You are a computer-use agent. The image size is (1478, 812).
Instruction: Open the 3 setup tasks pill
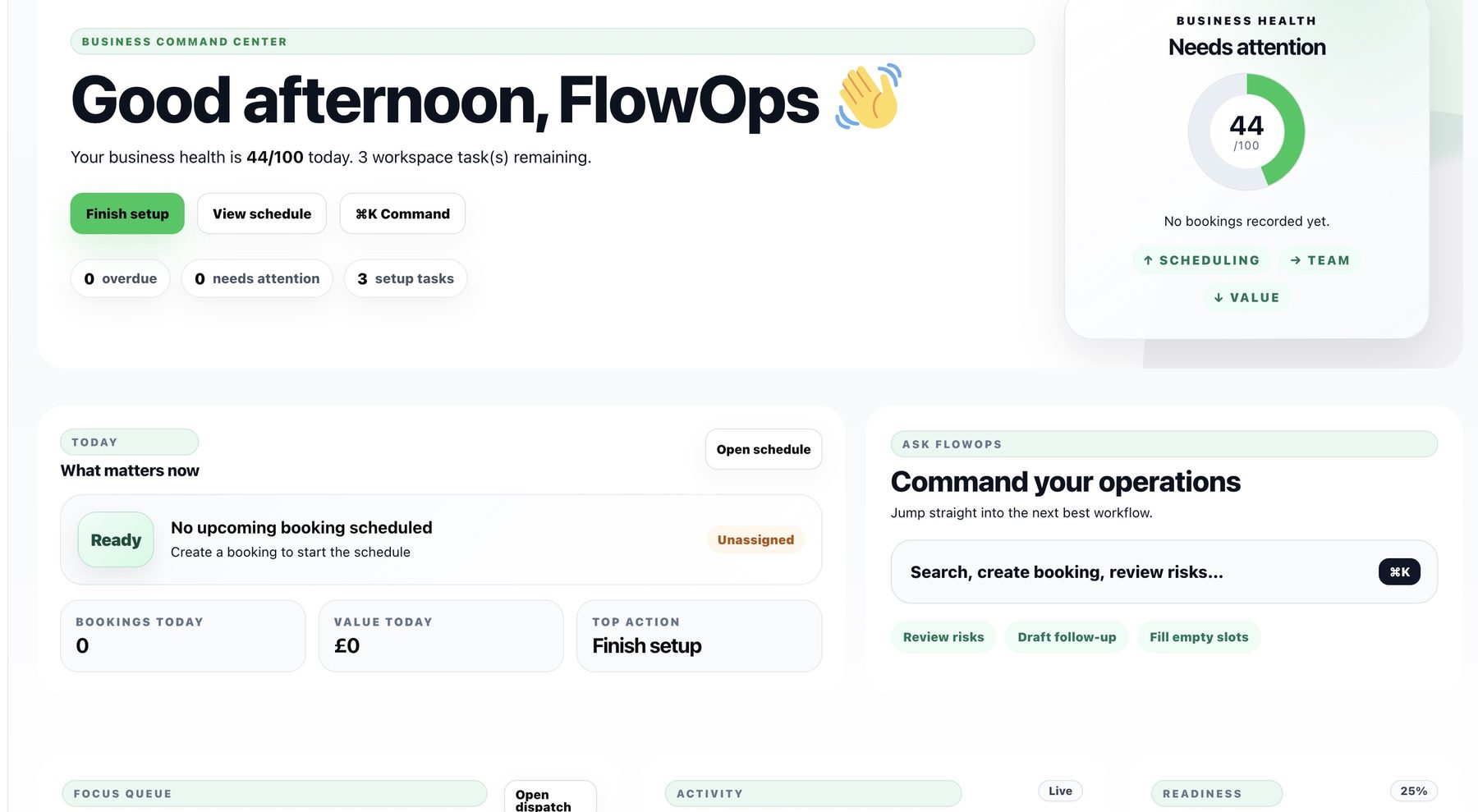click(406, 278)
